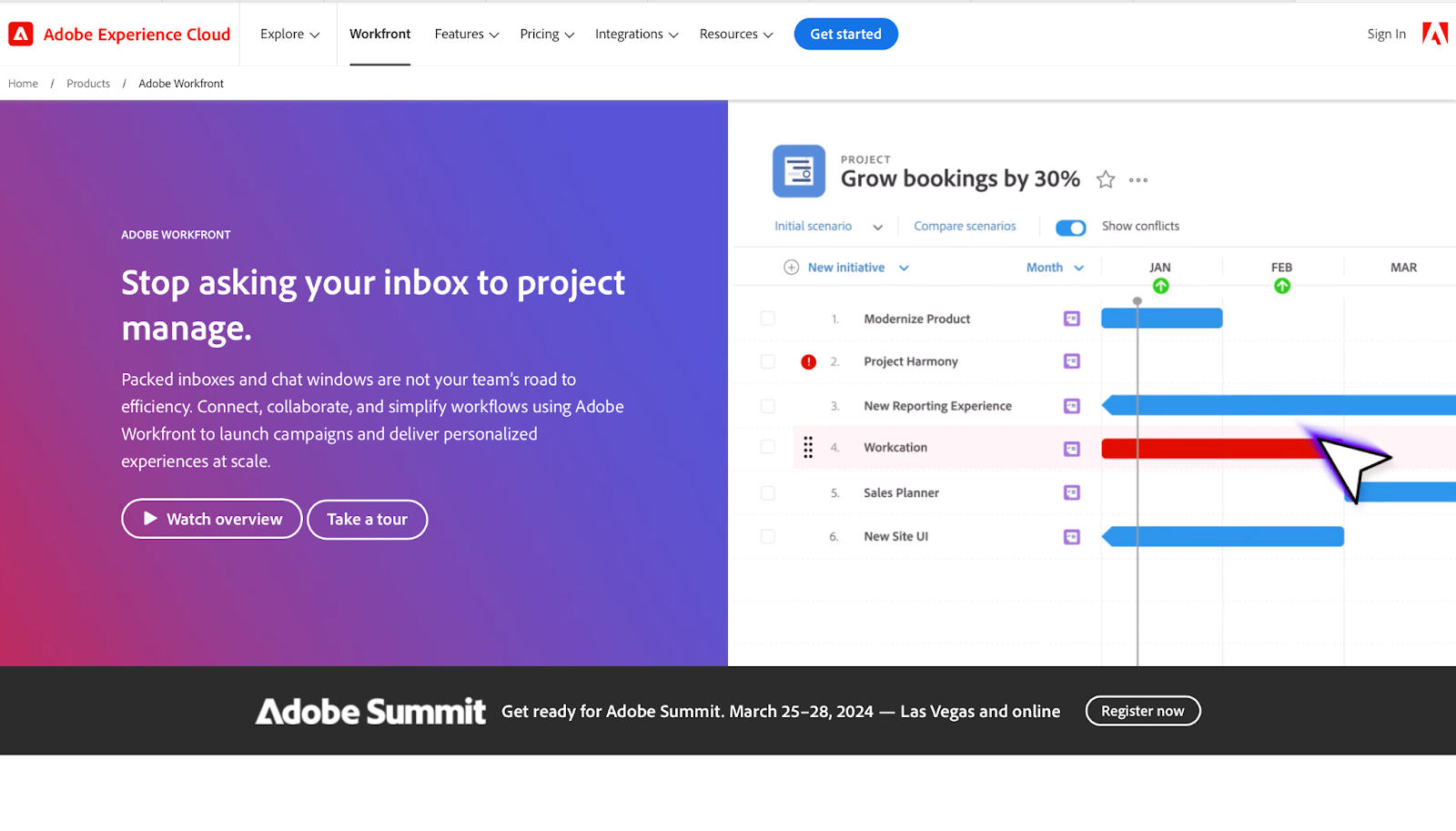Check the checkbox for Sales Planner
The height and width of the screenshot is (831, 1456).
pos(767,492)
